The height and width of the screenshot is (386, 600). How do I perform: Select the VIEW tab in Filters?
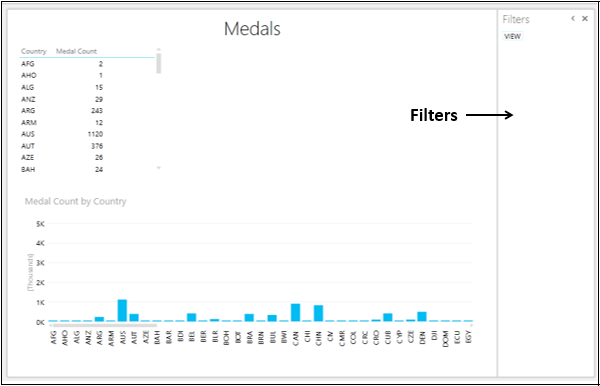[512, 36]
